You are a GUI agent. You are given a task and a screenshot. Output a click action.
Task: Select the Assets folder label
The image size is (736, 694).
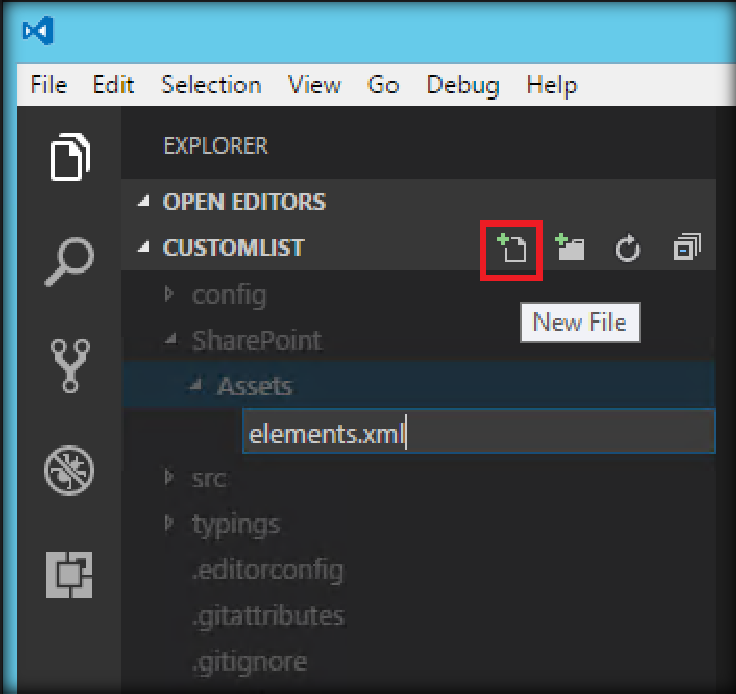click(254, 386)
